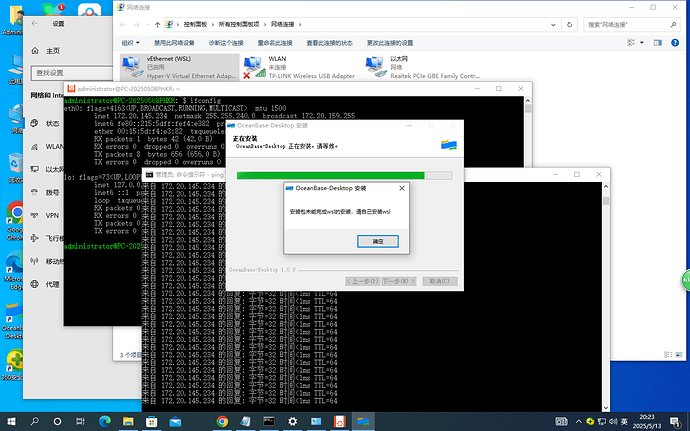Click the green installation progress bar
The image size is (690, 431).
click(330, 176)
